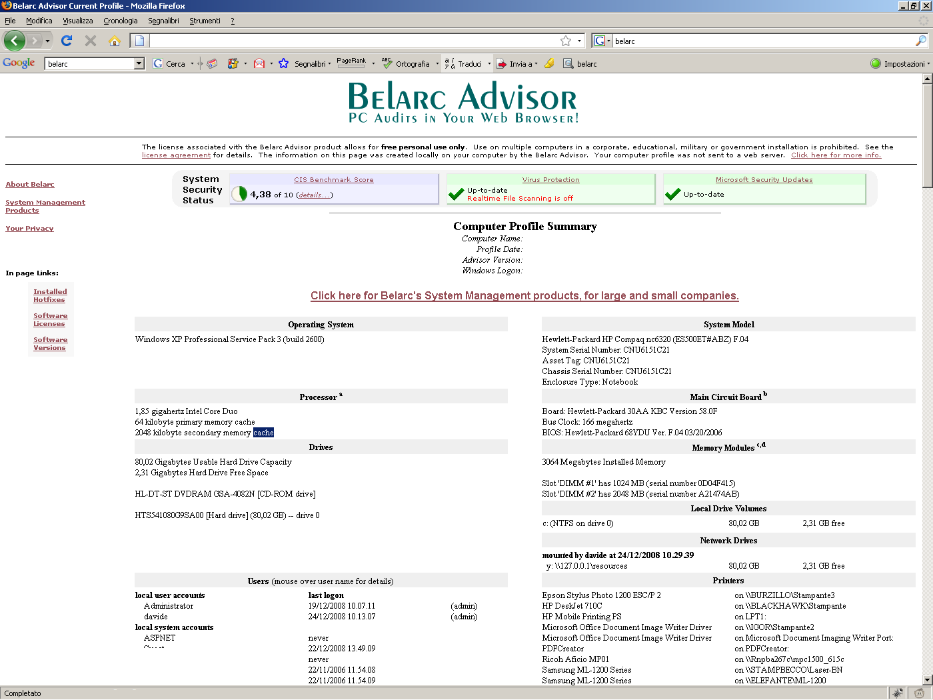The width and height of the screenshot is (933, 700).
Task: Click the Traduci translate button
Action: (463, 64)
